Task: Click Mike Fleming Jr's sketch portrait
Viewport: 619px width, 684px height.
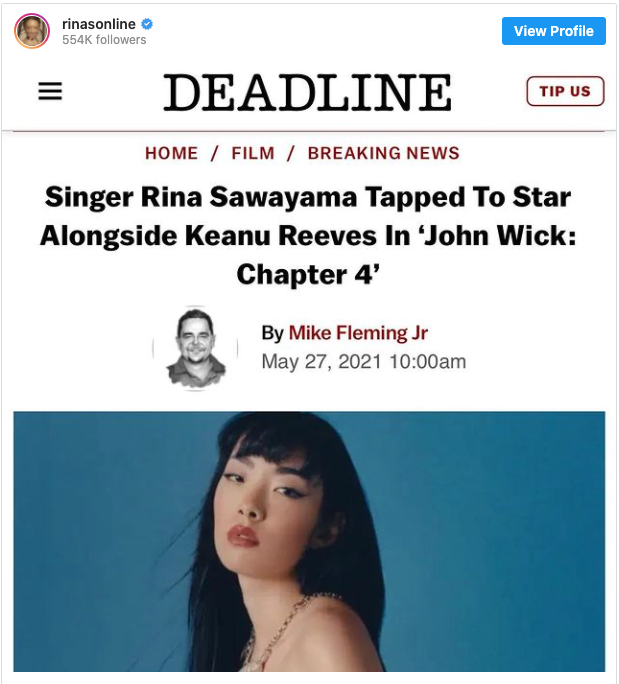Action: pos(196,348)
